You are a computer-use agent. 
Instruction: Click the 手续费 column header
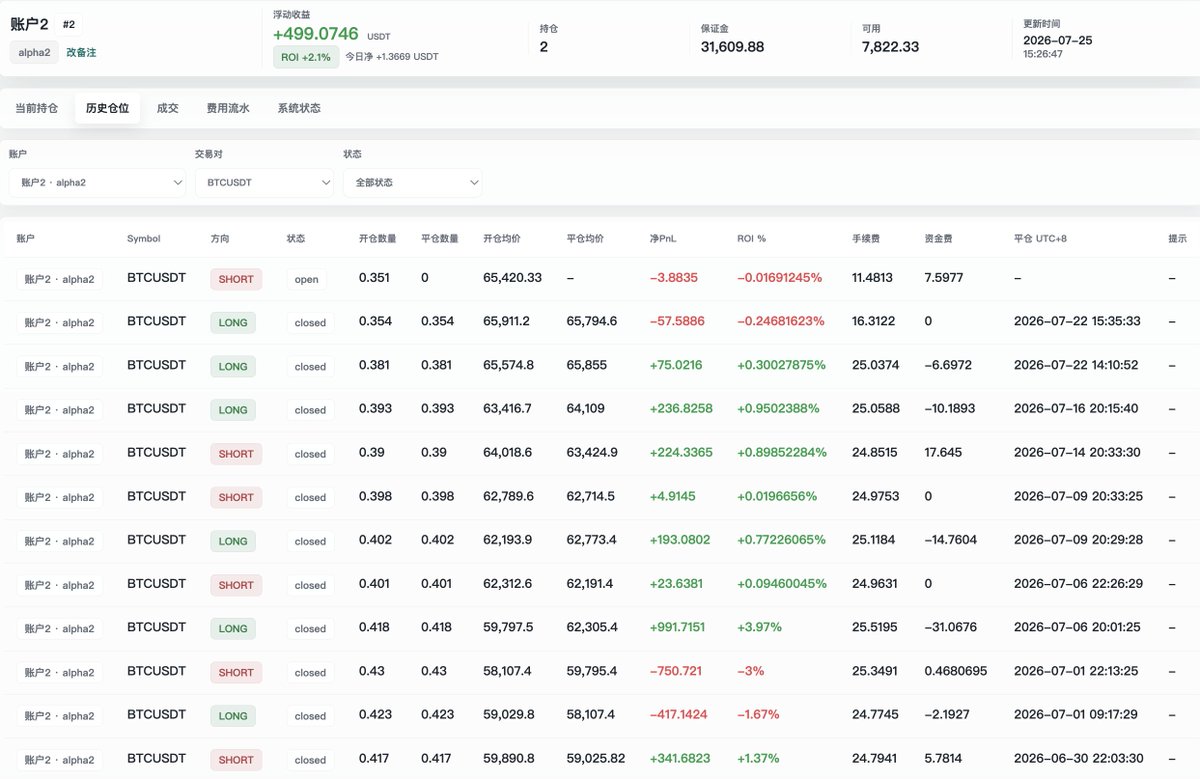pos(865,239)
